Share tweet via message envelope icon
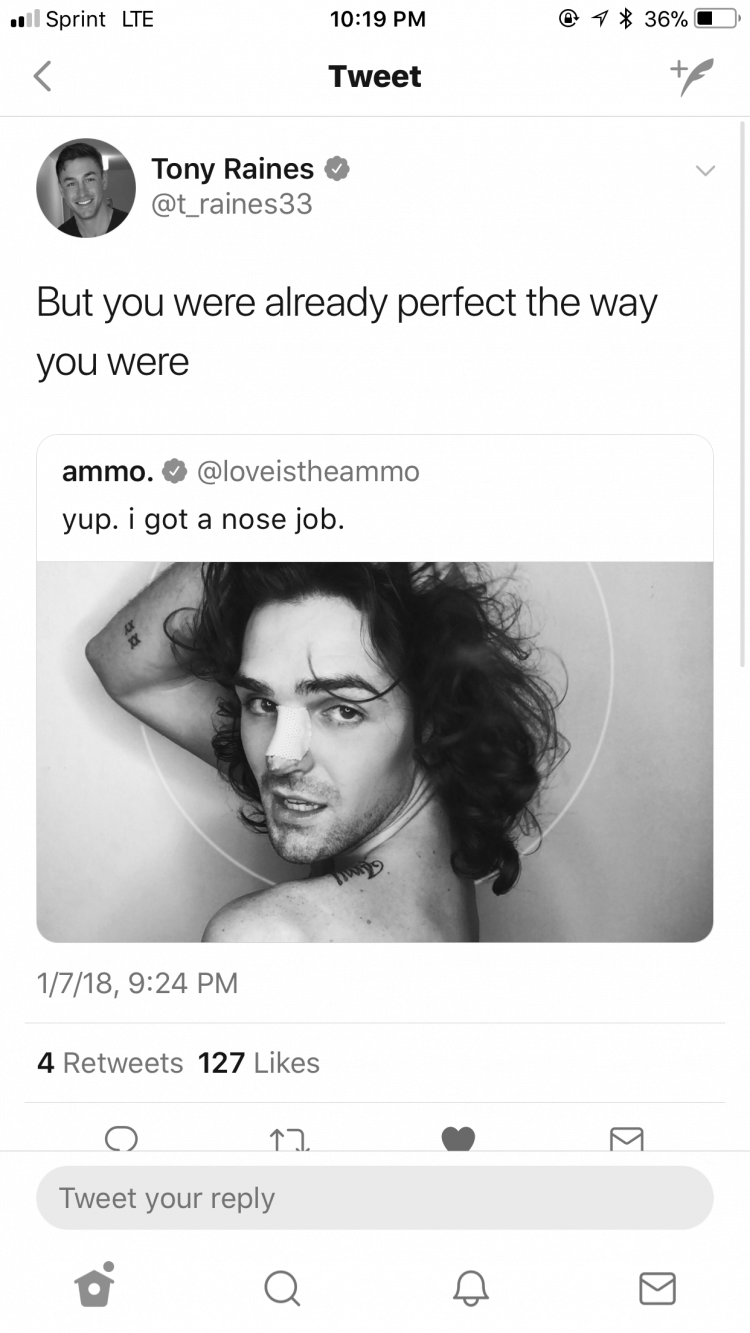Image resolution: width=750 pixels, height=1333 pixels. 627,1139
